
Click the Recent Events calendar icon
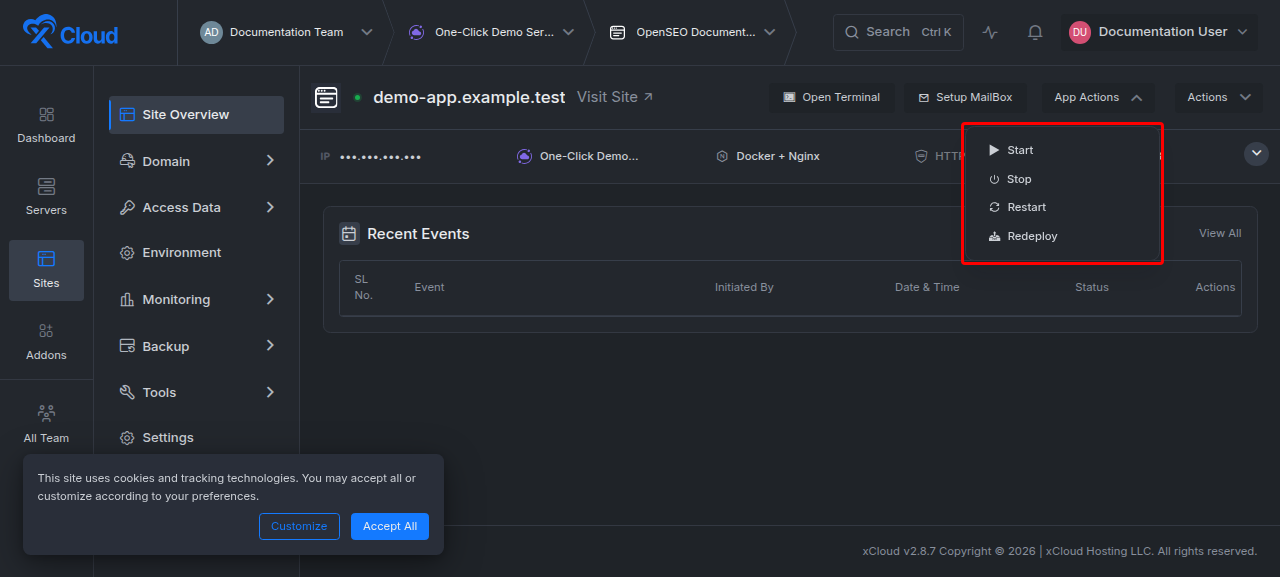(349, 234)
